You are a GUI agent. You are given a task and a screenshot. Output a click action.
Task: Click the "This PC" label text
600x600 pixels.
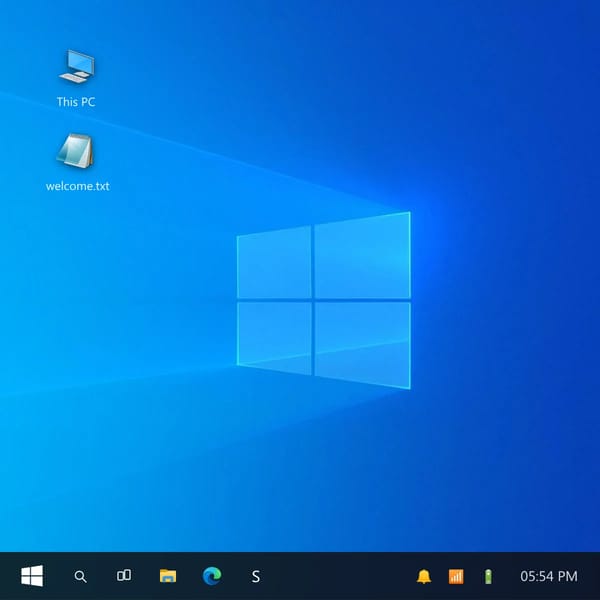76,102
